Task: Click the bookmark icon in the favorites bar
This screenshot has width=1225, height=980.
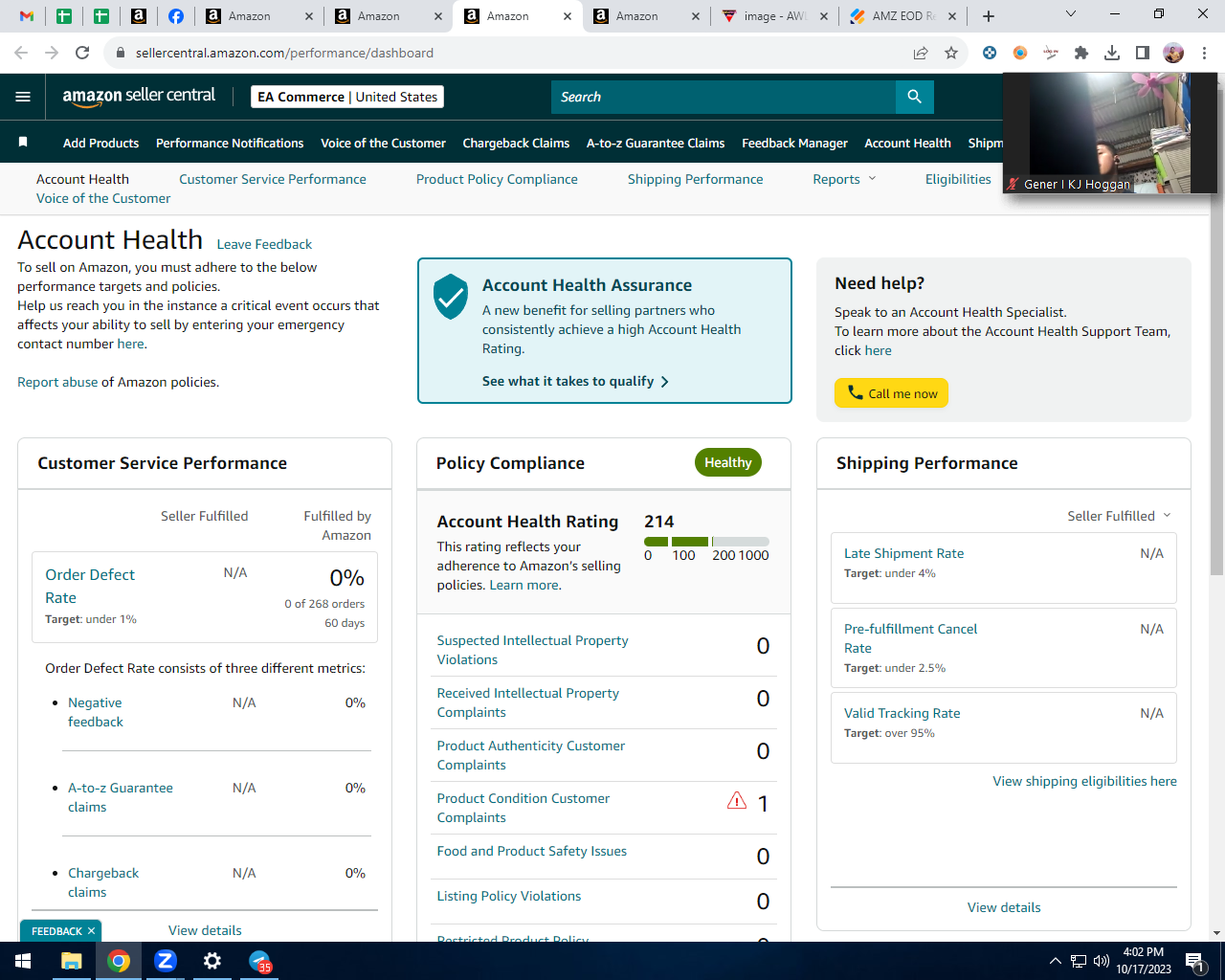Action: click(x=23, y=143)
